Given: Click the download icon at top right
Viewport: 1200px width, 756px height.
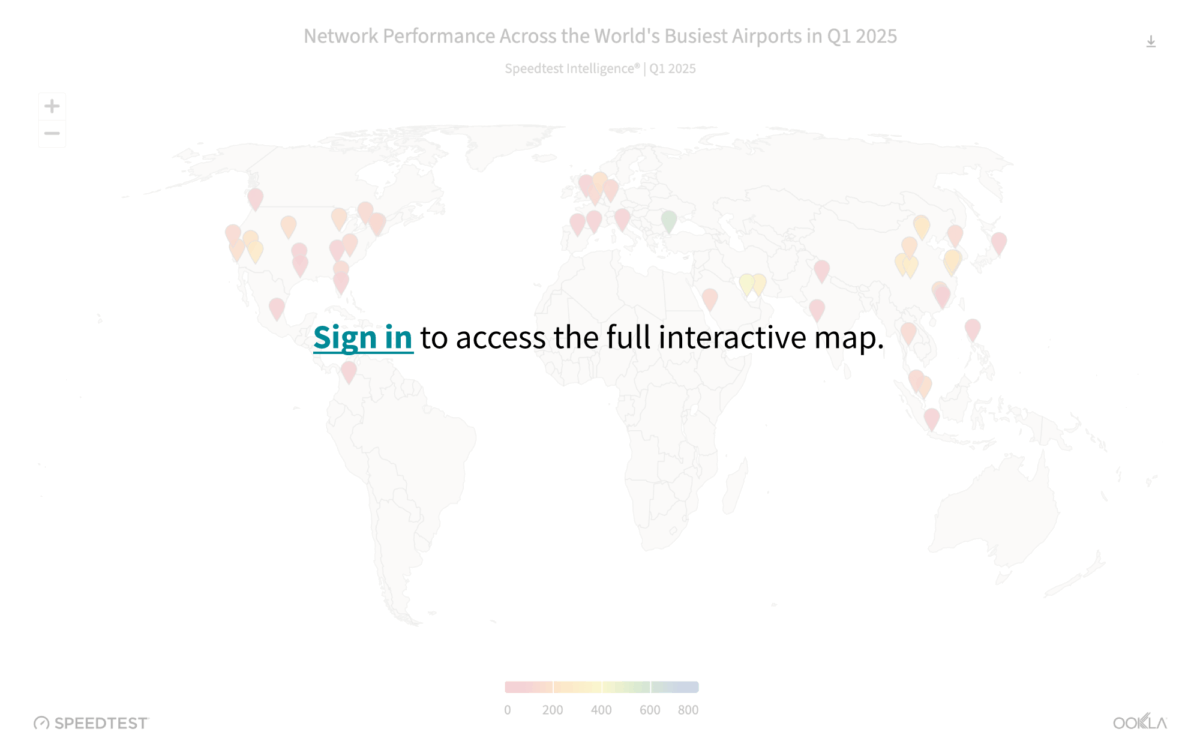Looking at the screenshot, I should tap(1151, 41).
